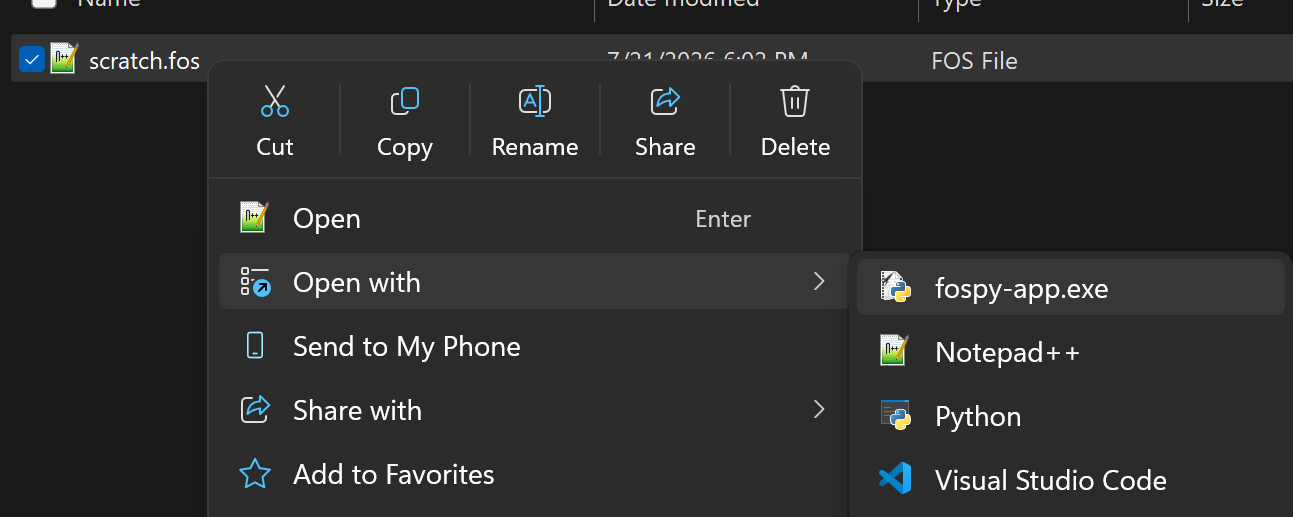This screenshot has width=1293, height=517.
Task: Click the Python app icon in the submenu
Action: [895, 415]
